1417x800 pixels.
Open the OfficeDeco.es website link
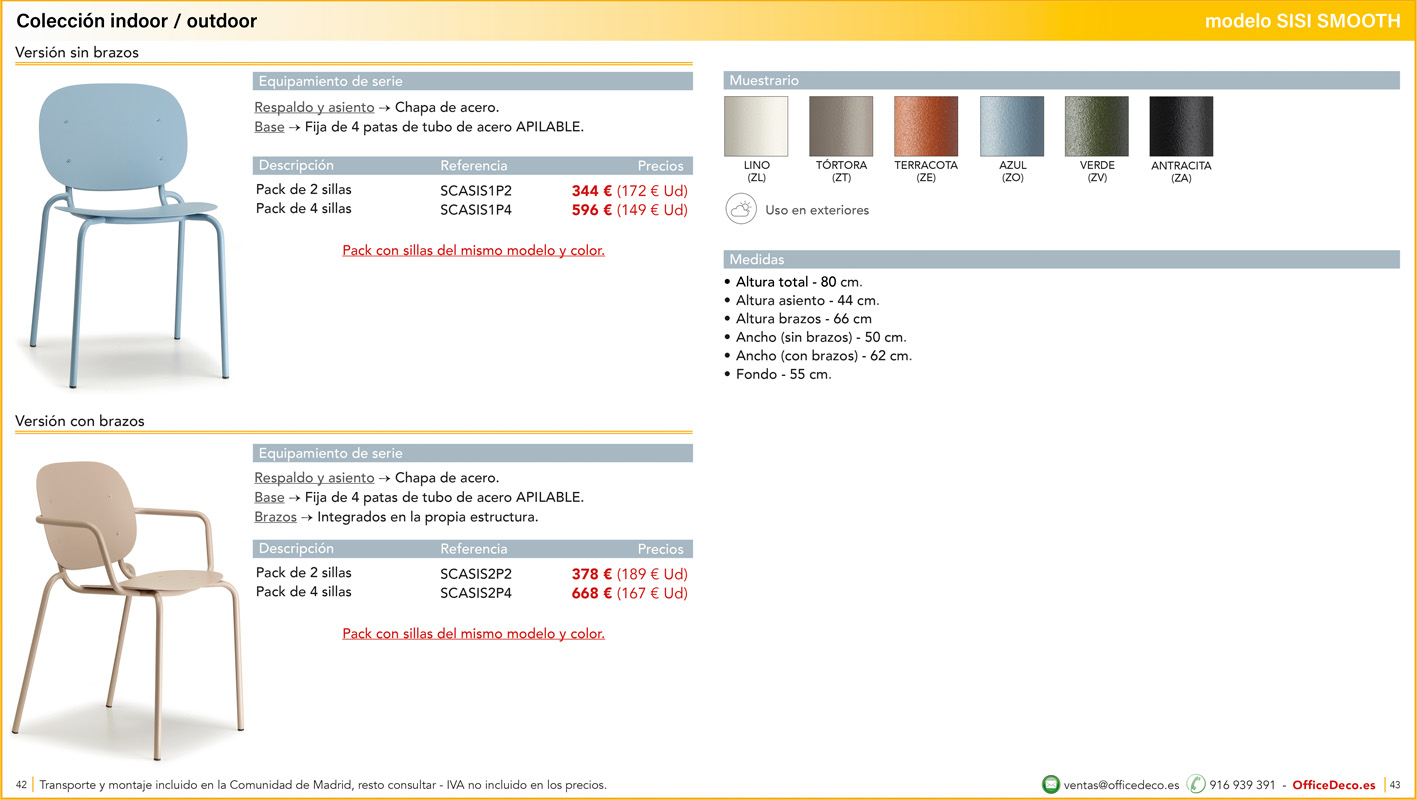click(x=1333, y=785)
